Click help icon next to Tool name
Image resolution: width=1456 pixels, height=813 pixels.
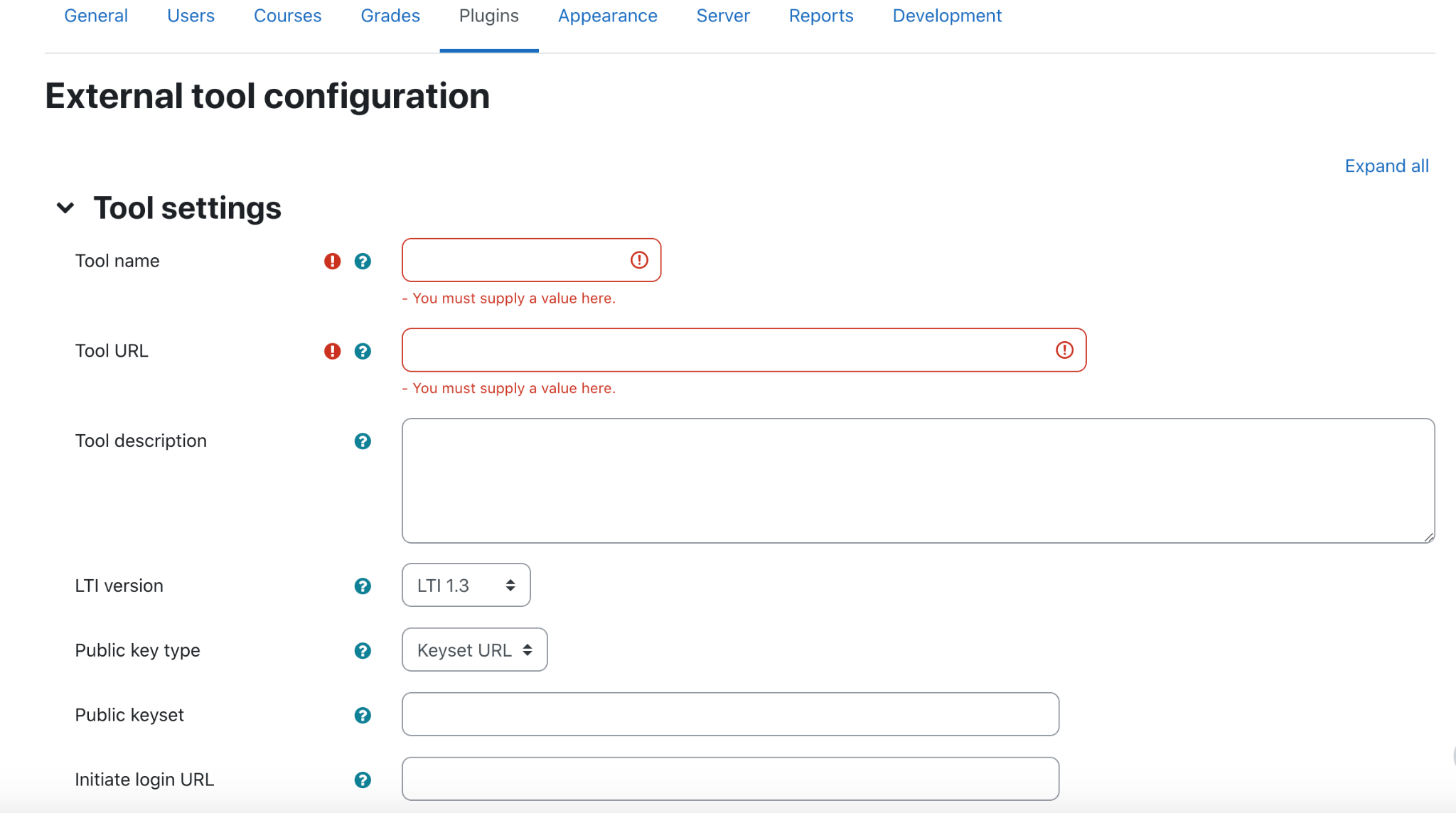363,262
